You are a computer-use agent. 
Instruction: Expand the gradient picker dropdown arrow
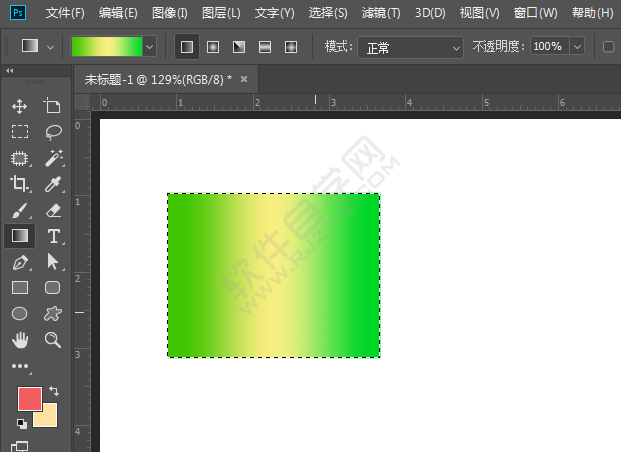click(149, 47)
